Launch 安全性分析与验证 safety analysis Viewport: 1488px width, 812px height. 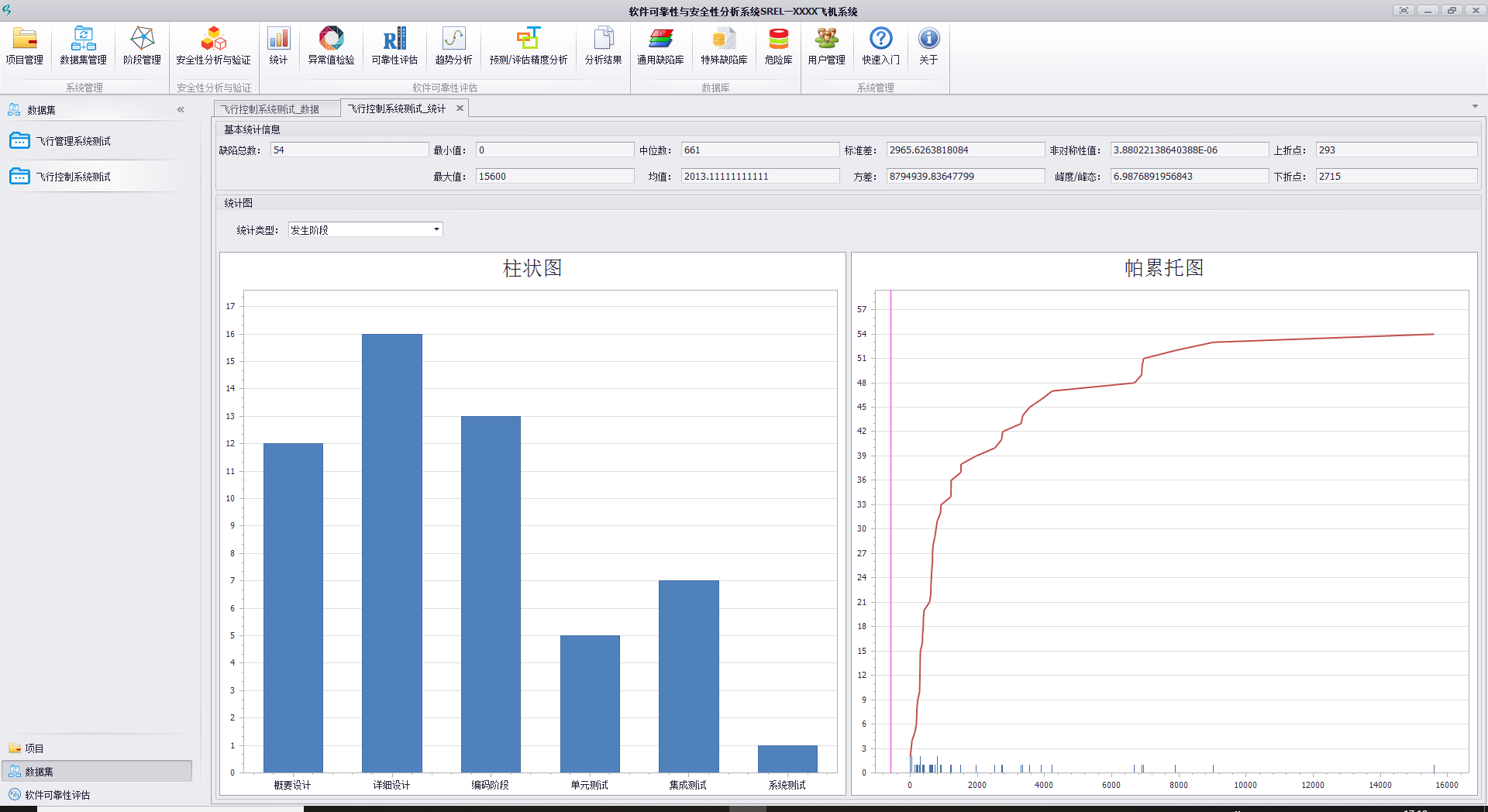pyautogui.click(x=213, y=46)
